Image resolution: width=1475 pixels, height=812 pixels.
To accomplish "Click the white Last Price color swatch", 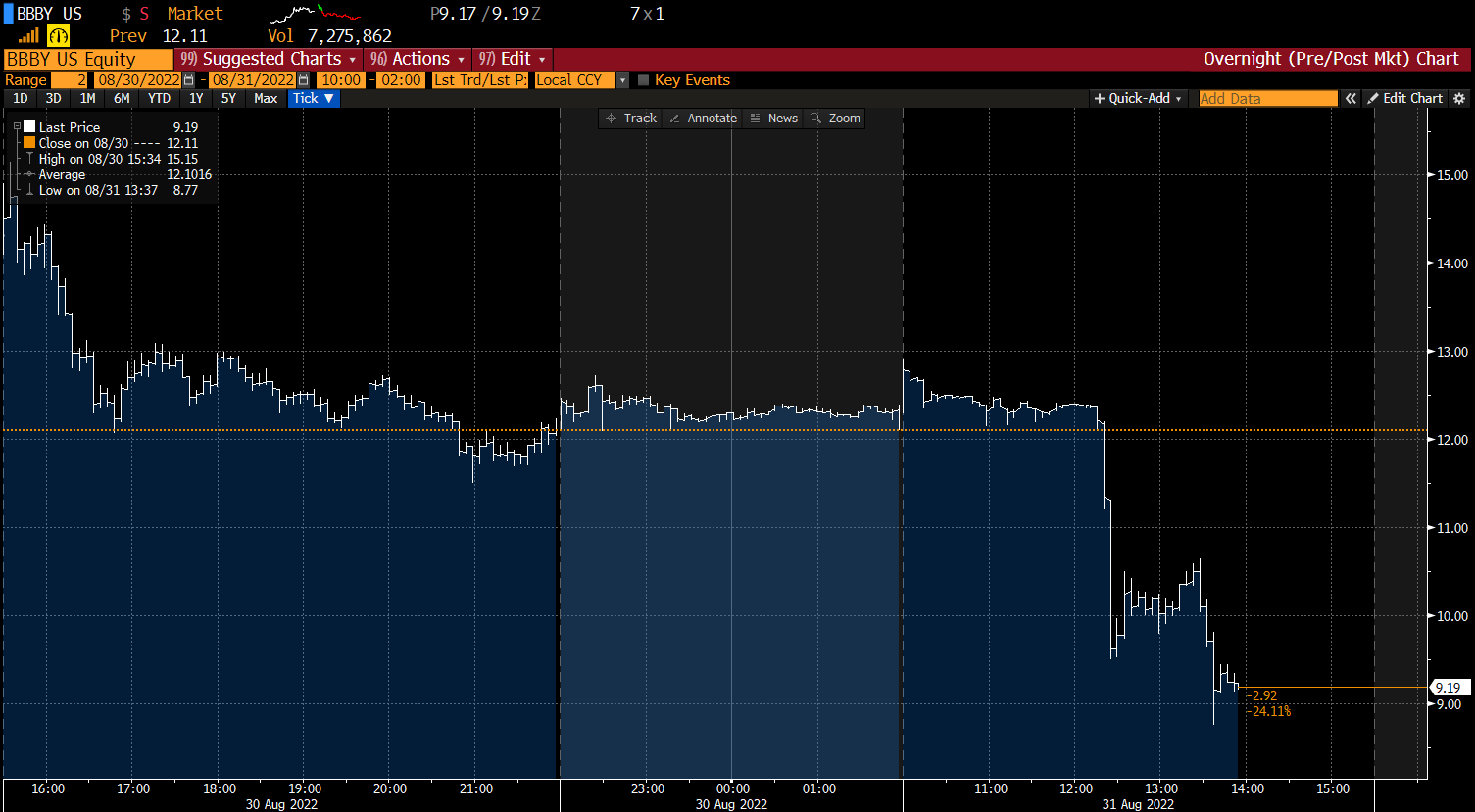I will [30, 127].
